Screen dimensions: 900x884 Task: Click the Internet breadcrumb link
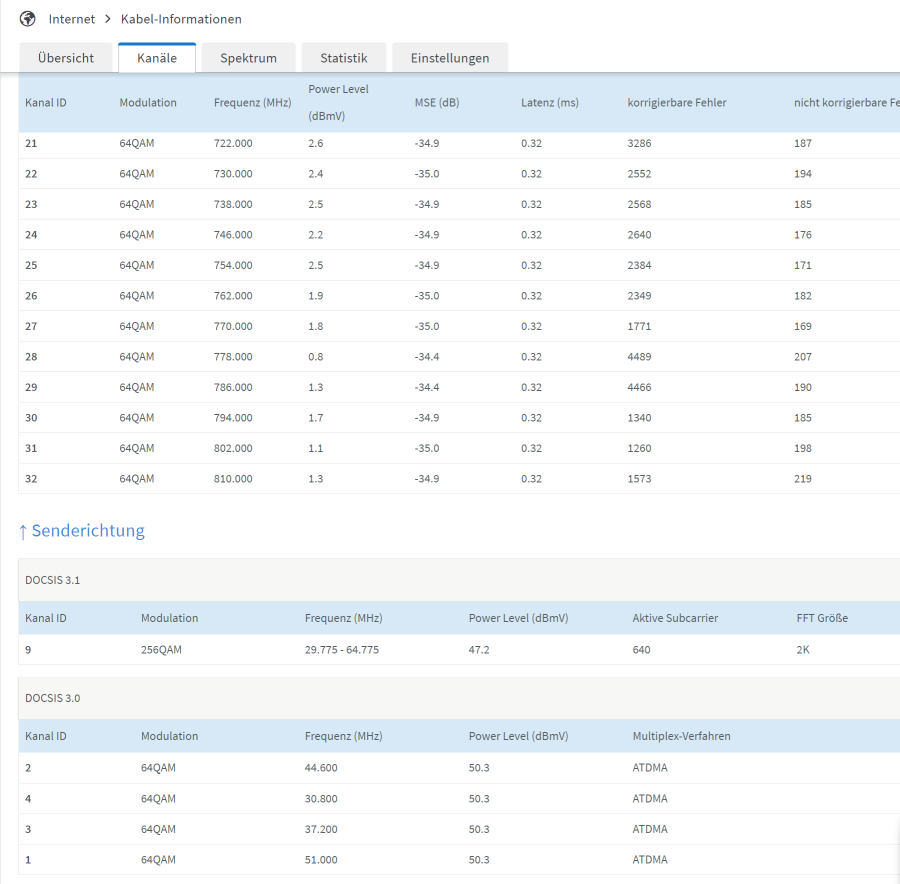[x=72, y=19]
